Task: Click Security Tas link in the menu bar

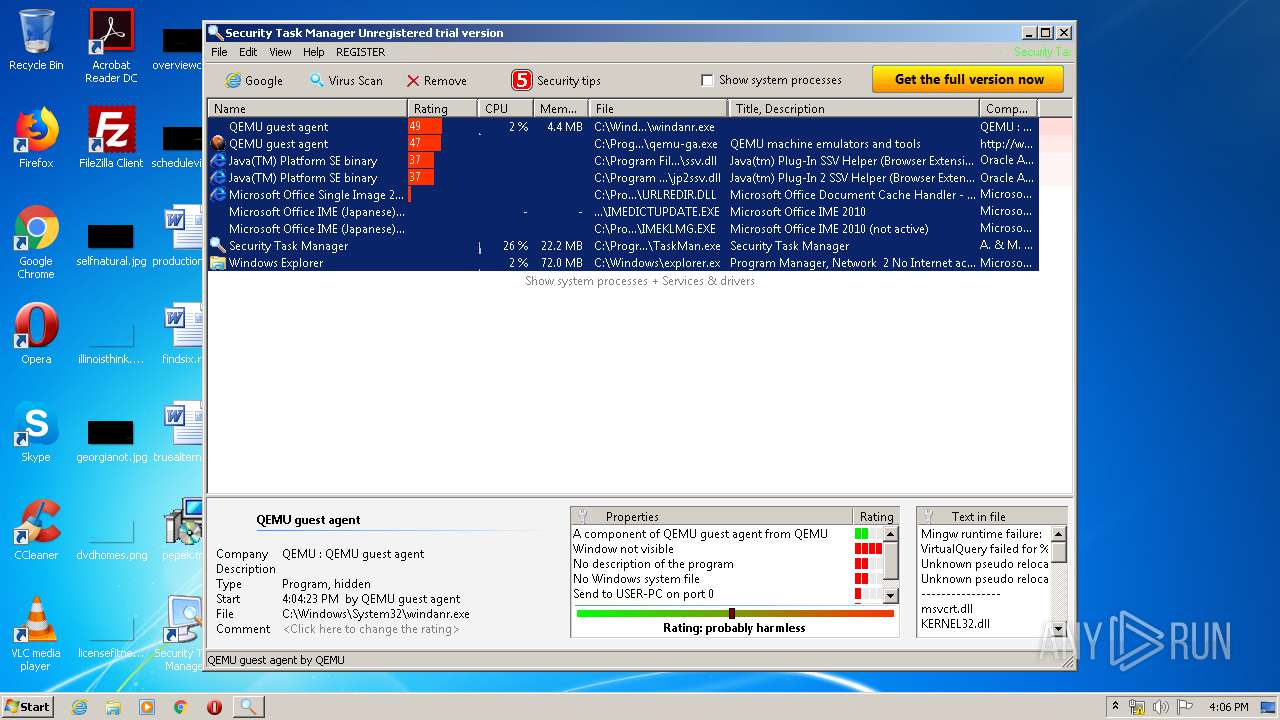Action: click(x=1041, y=52)
